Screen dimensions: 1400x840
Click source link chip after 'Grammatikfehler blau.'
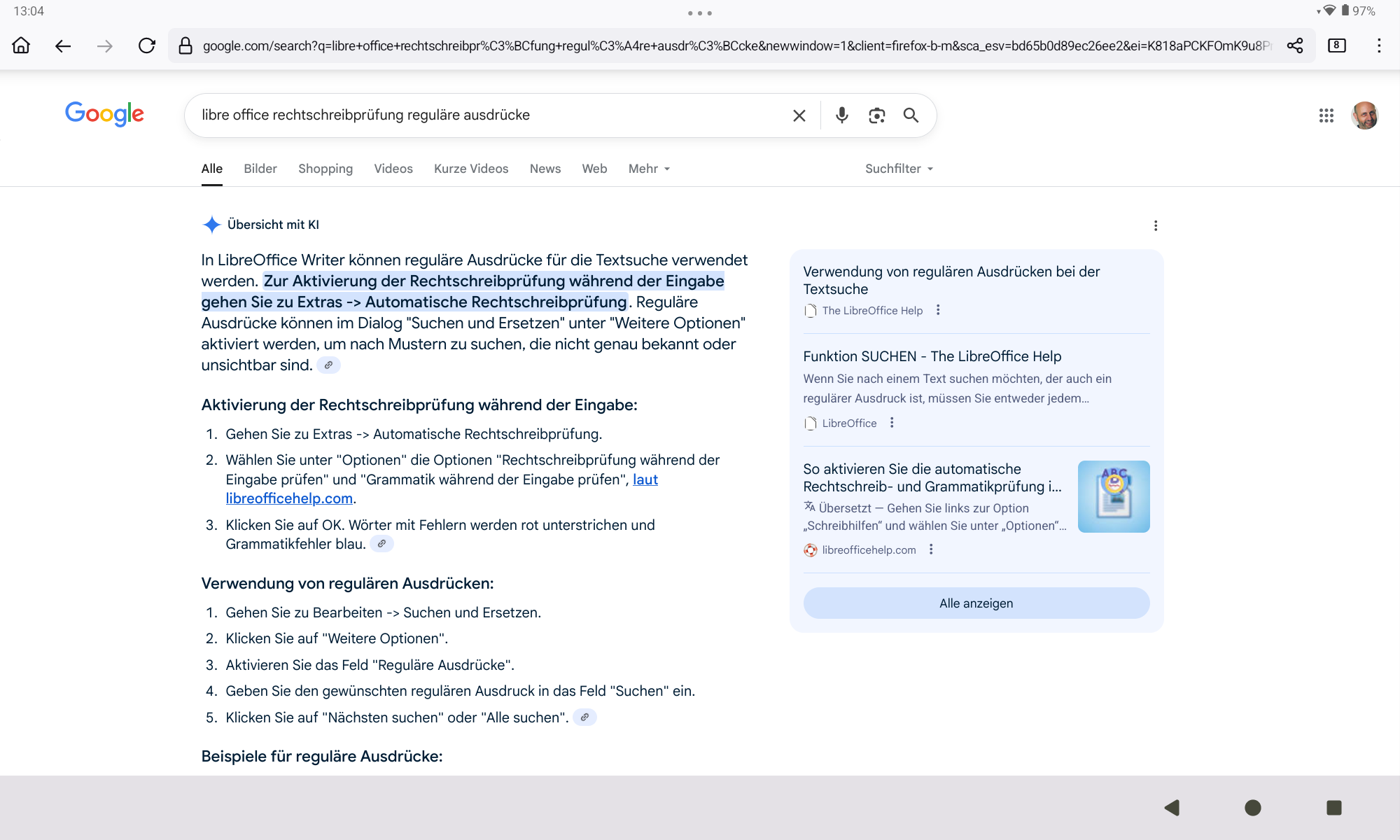tap(381, 544)
